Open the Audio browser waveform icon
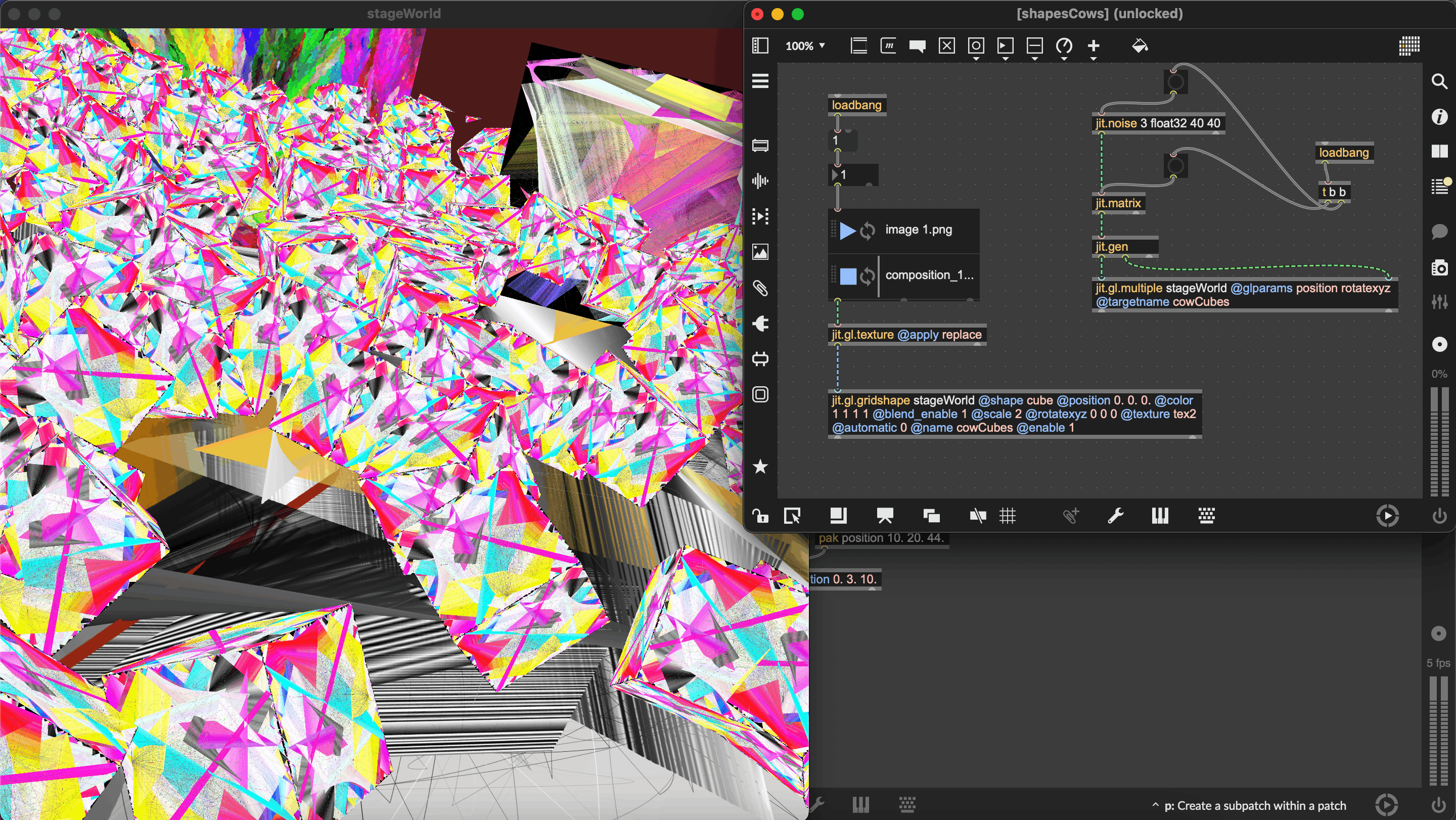Screen dimensions: 1456x820 [x=760, y=181]
